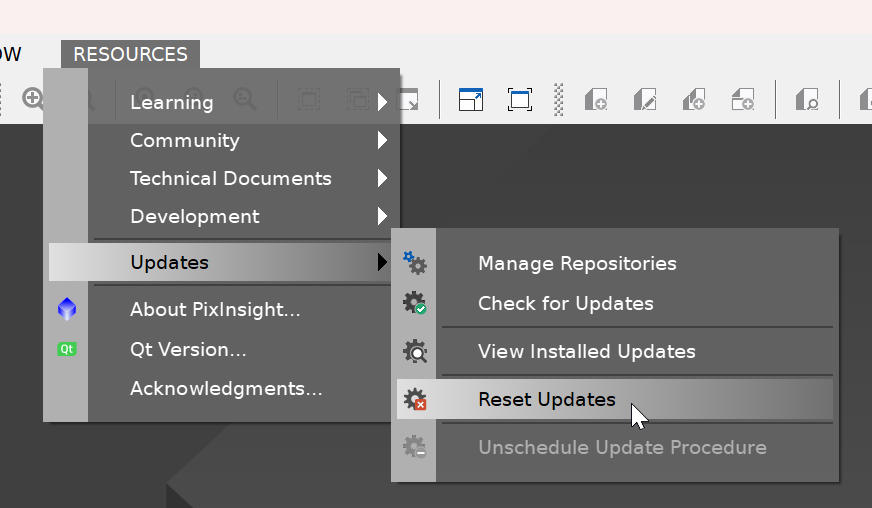Open About PixInsight dialog
Image resolution: width=872 pixels, height=508 pixels.
[221, 309]
